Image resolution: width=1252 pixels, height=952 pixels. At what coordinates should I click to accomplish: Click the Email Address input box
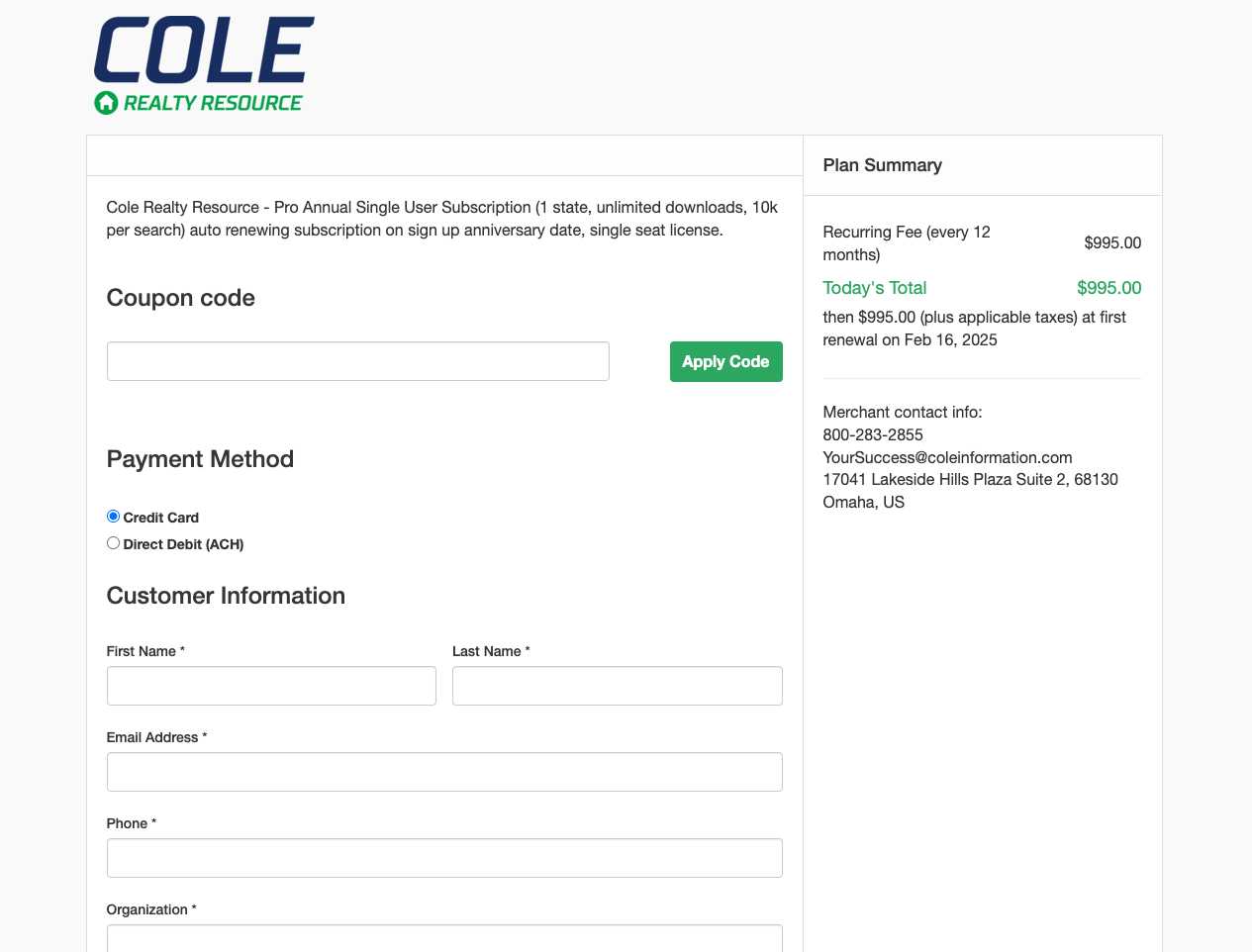tap(444, 772)
